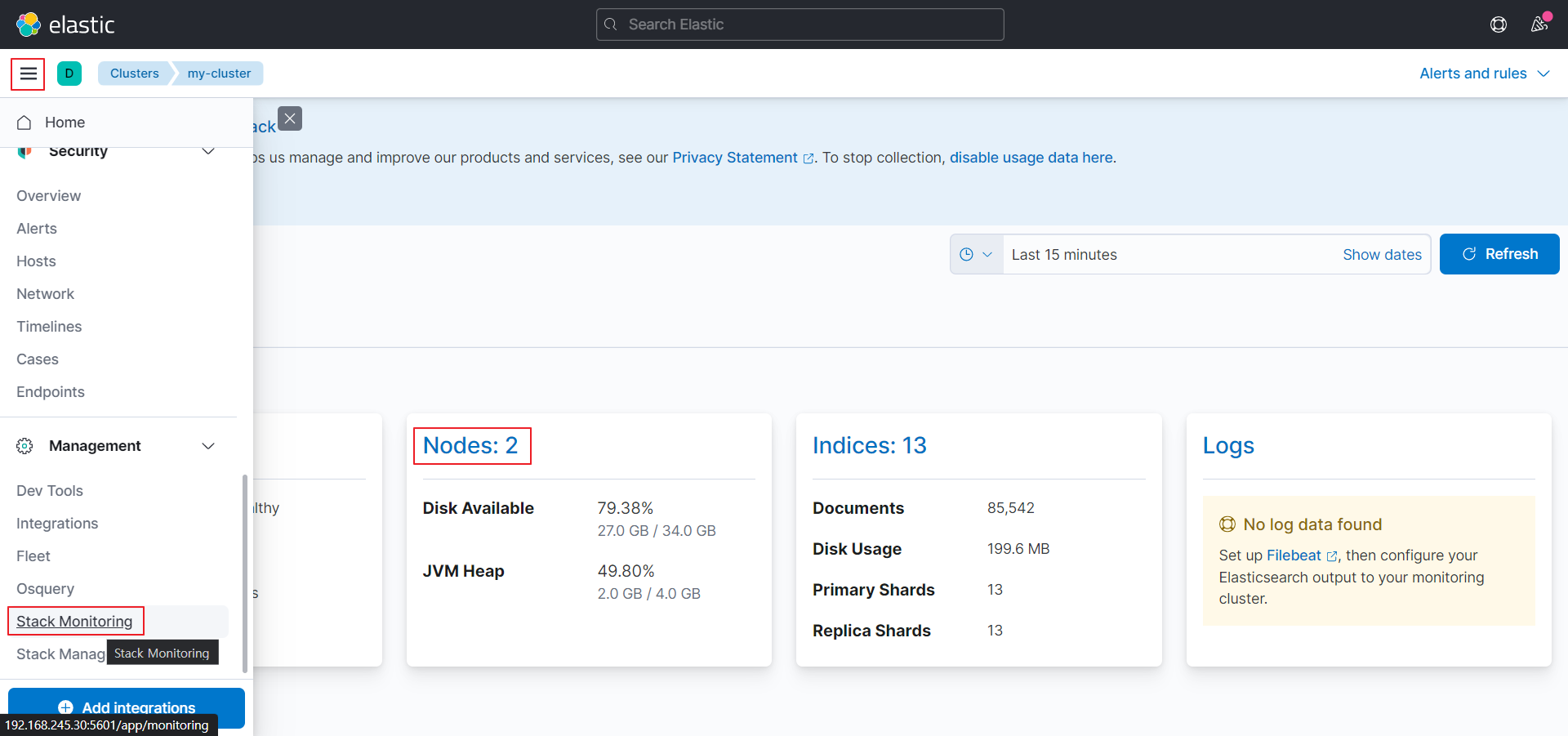Open Dev Tools in sidebar
1568x736 pixels.
(50, 491)
